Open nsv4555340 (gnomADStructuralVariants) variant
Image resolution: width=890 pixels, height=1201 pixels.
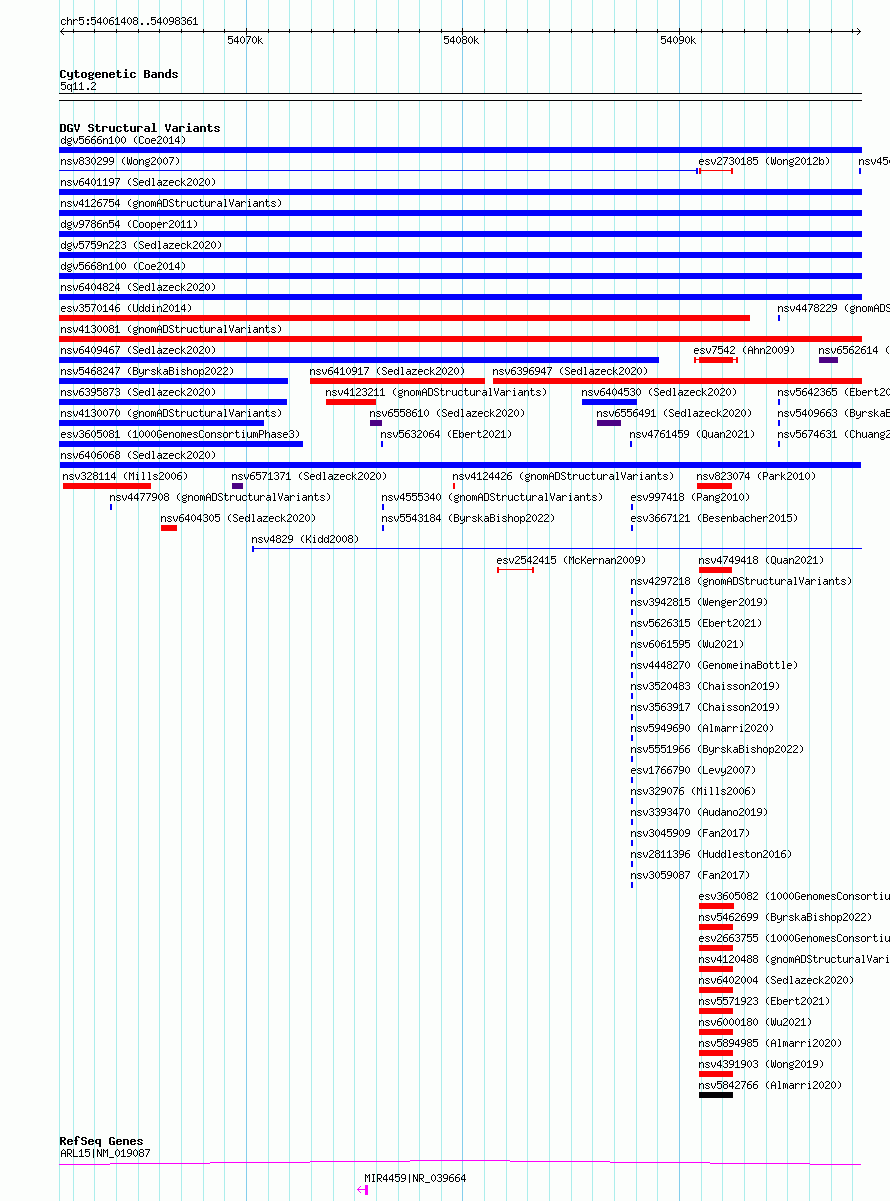pyautogui.click(x=492, y=497)
